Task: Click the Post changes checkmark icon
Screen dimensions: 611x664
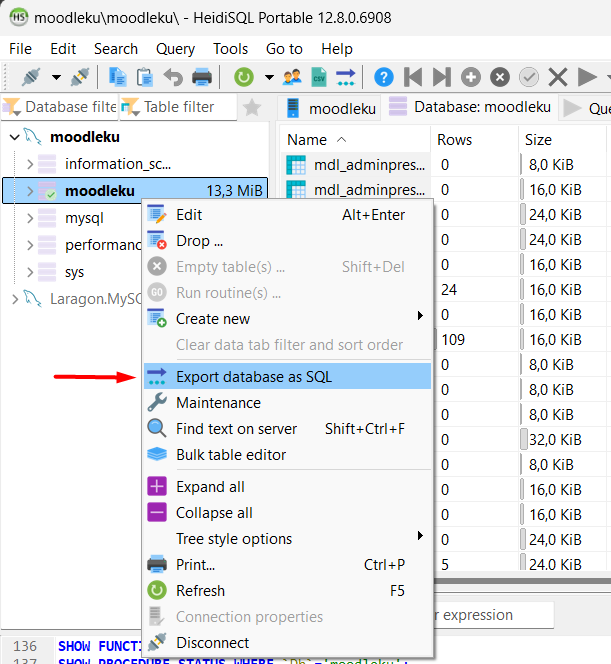Action: tap(529, 77)
